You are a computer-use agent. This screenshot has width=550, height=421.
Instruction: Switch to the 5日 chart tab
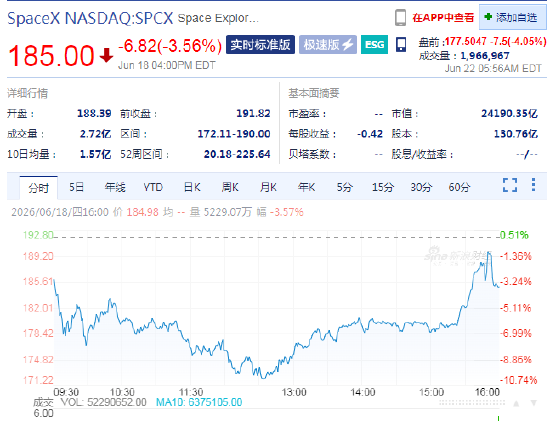tap(76, 187)
